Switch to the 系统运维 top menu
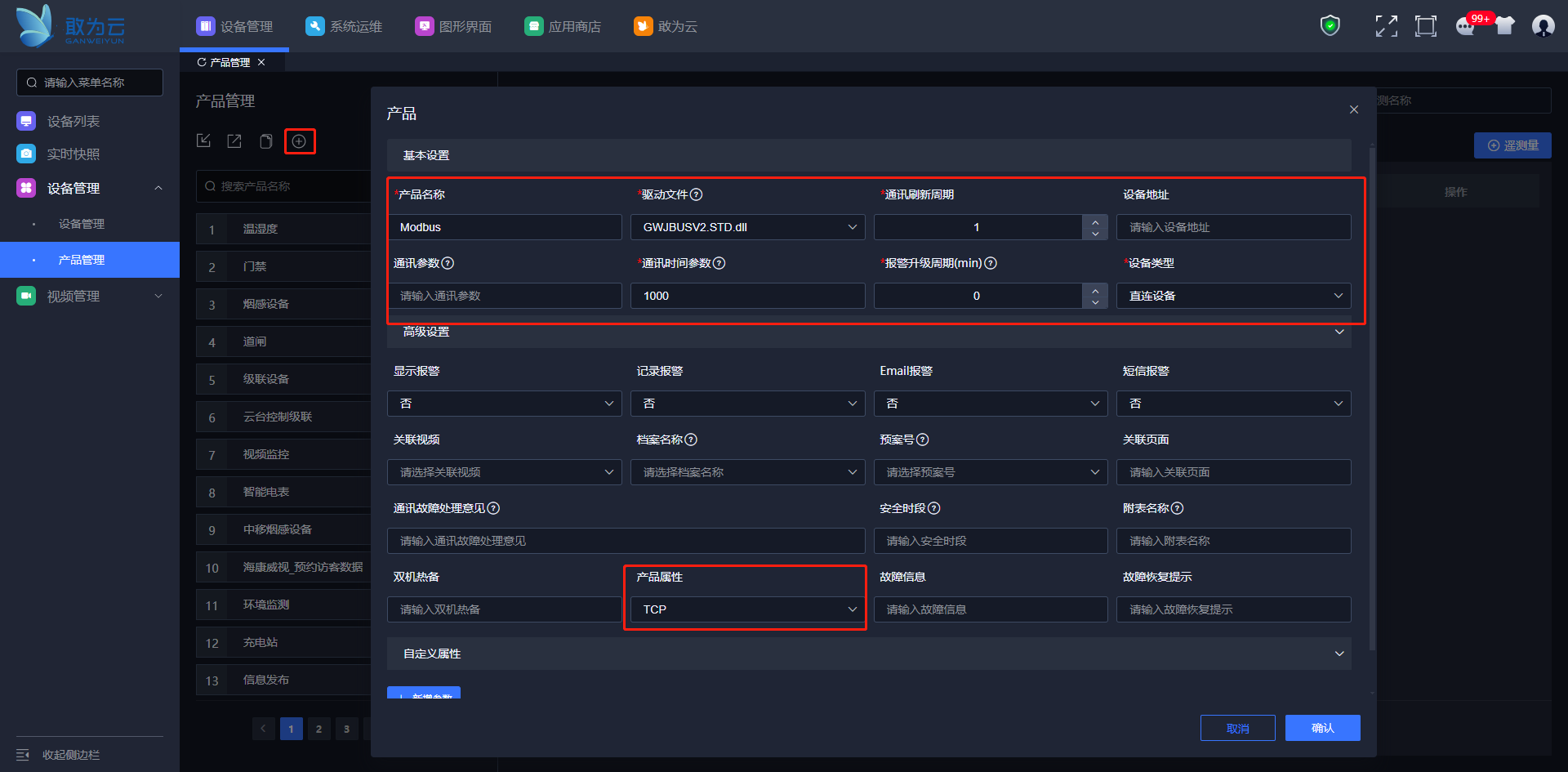Viewport: 1568px width, 772px height. (x=344, y=26)
